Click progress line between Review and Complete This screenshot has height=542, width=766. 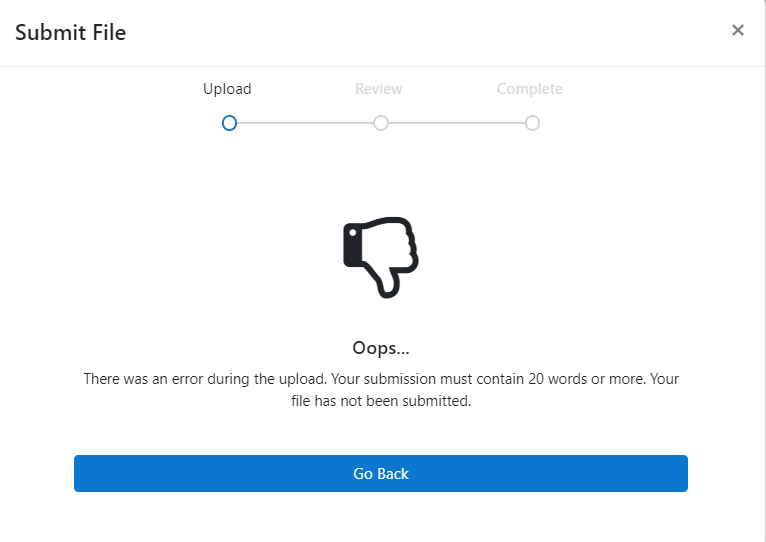point(456,123)
